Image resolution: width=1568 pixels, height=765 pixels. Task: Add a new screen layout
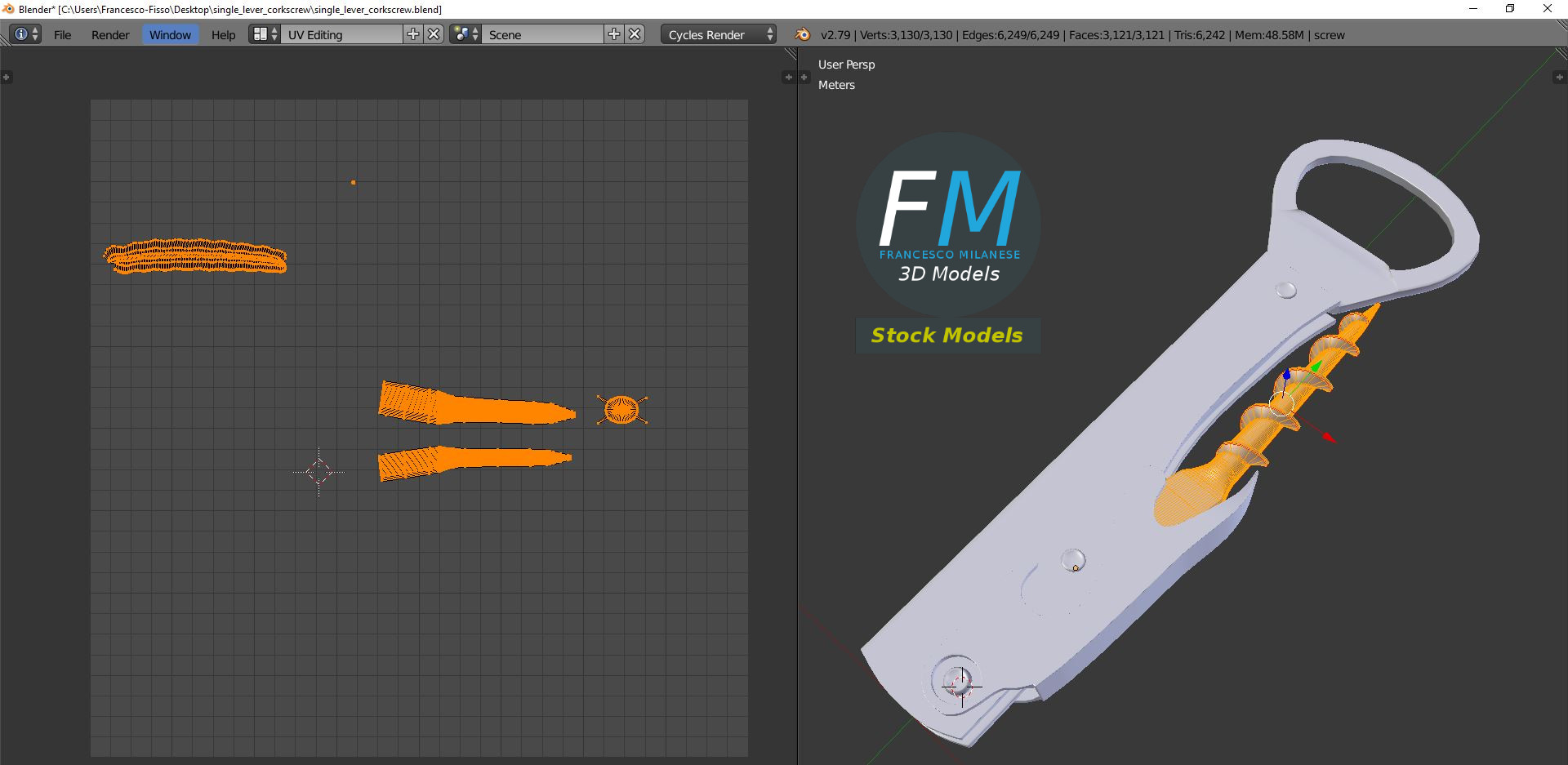click(413, 34)
